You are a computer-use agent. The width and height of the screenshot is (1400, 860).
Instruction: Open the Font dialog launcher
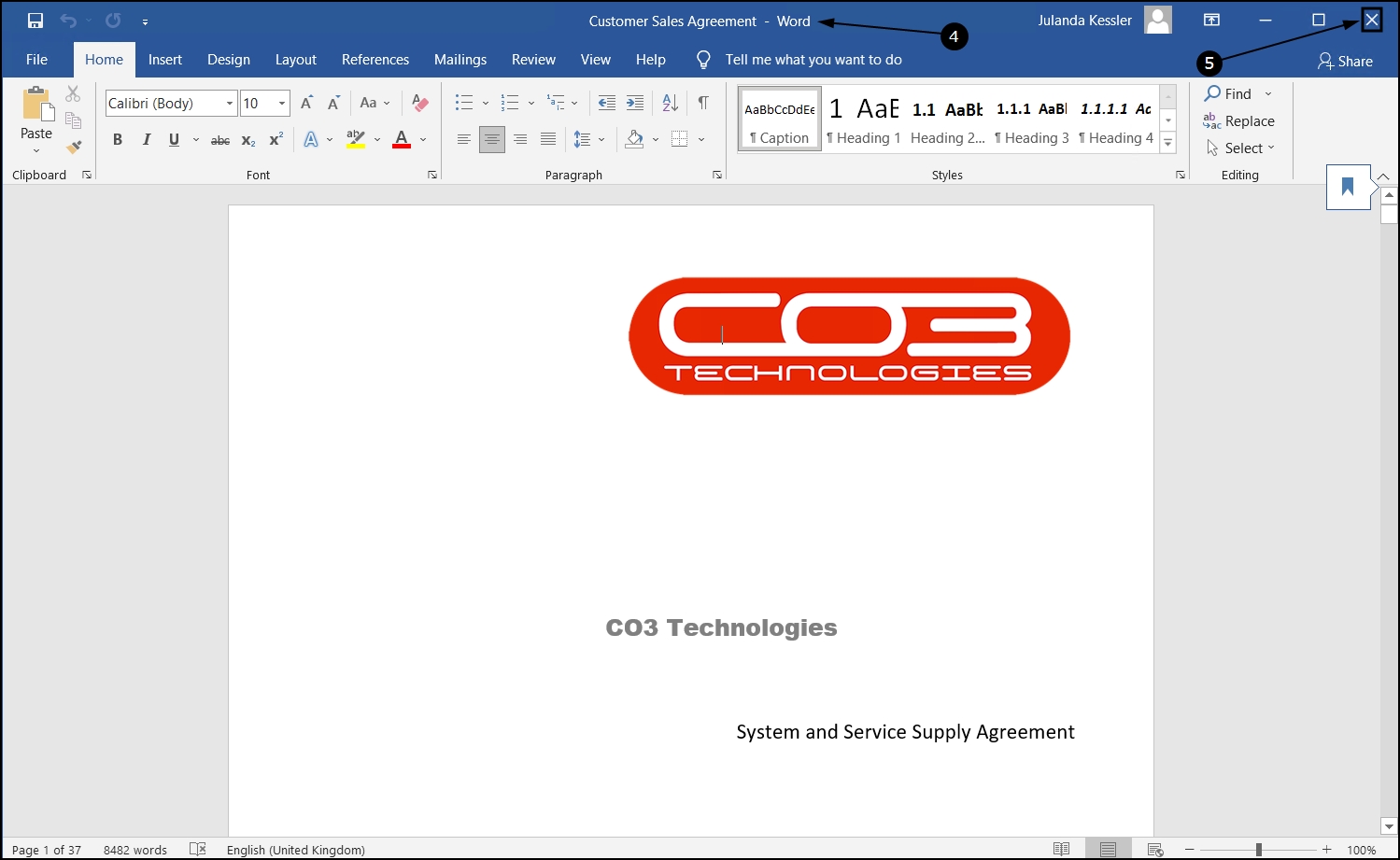[x=432, y=175]
